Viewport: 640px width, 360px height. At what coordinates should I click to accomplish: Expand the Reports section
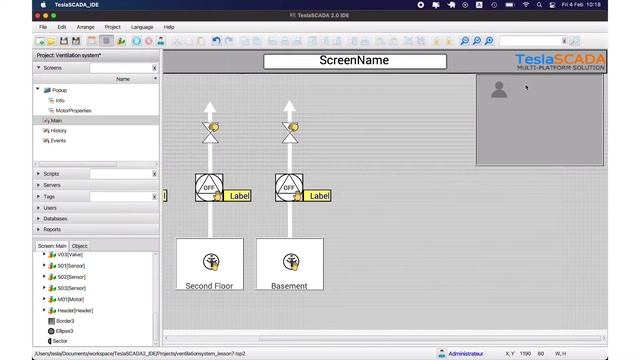coord(38,229)
